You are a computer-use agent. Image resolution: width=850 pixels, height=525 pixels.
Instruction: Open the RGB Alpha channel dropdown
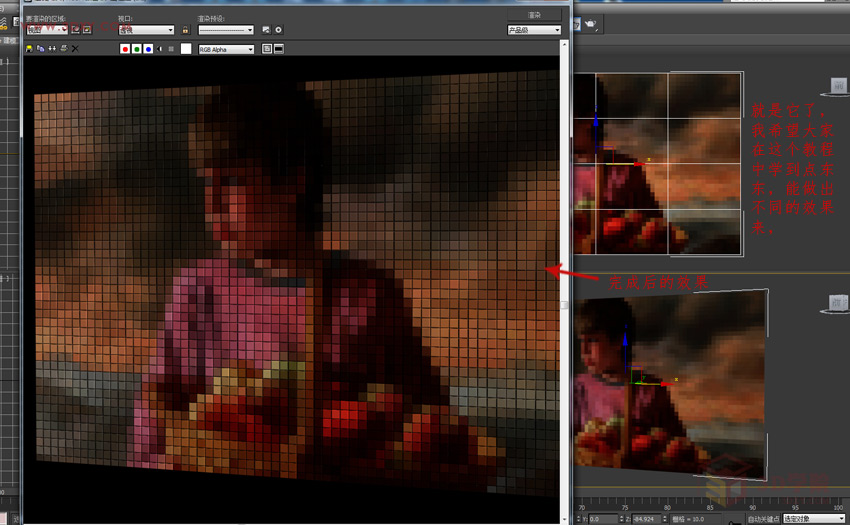(x=226, y=49)
